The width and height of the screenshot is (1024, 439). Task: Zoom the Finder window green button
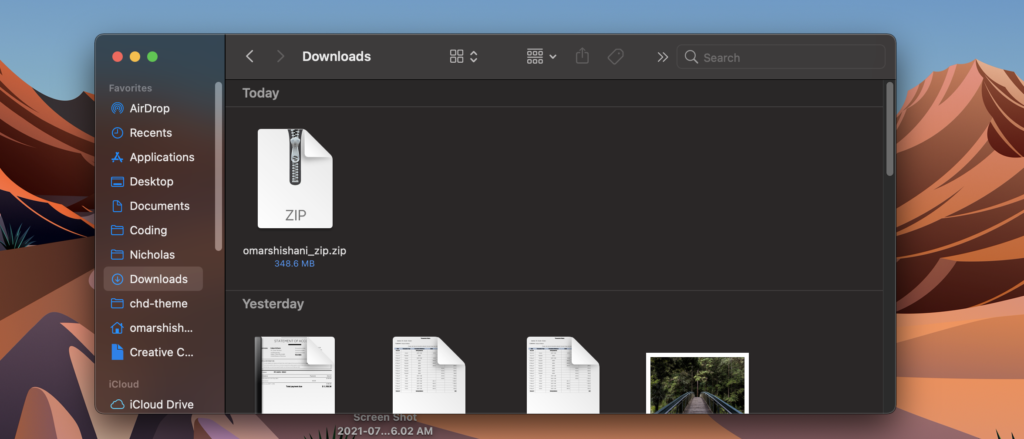click(152, 57)
